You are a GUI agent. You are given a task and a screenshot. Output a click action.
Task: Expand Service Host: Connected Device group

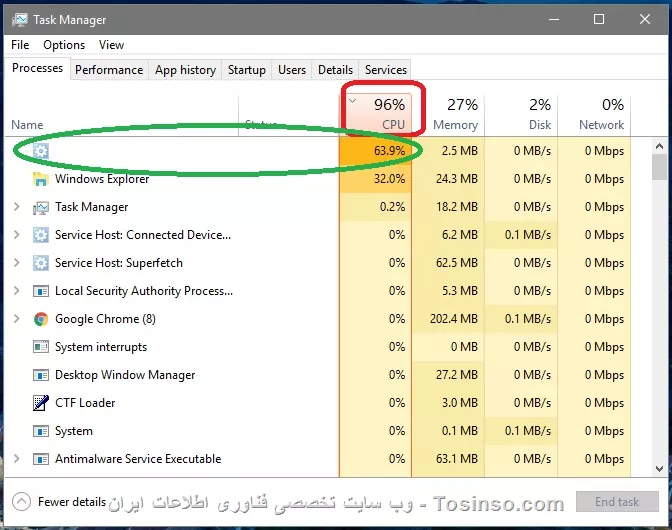coord(16,235)
